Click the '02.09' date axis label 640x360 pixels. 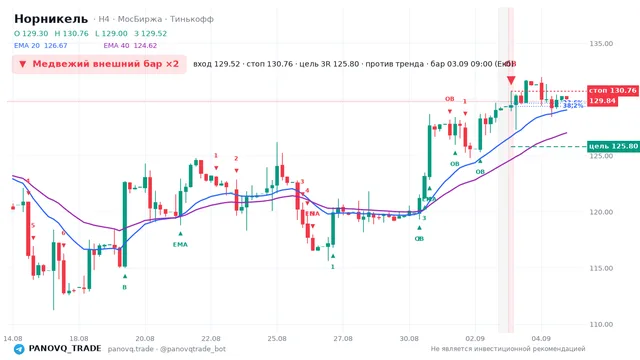point(475,338)
